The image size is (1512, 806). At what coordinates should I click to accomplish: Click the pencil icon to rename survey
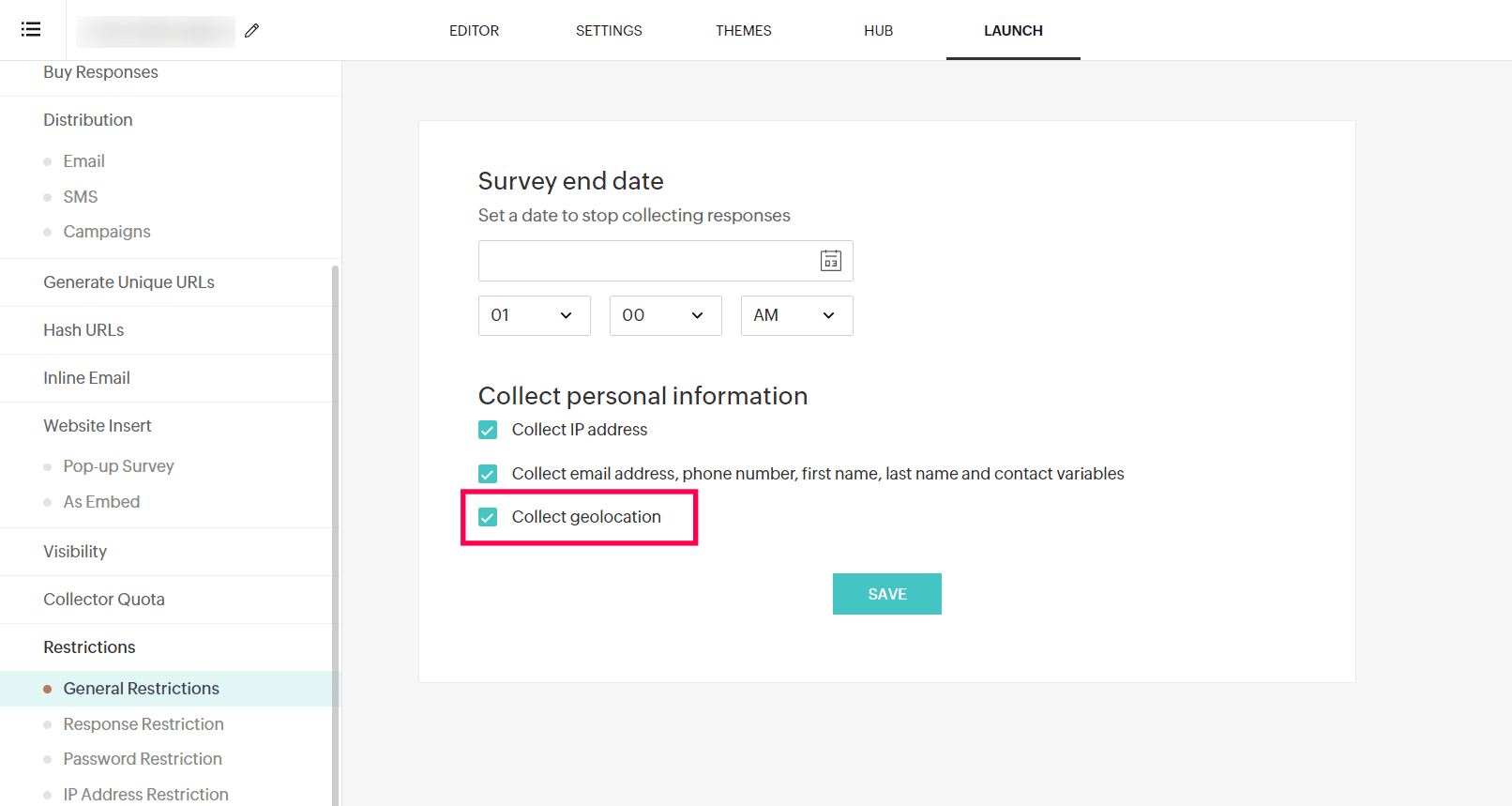click(x=251, y=31)
